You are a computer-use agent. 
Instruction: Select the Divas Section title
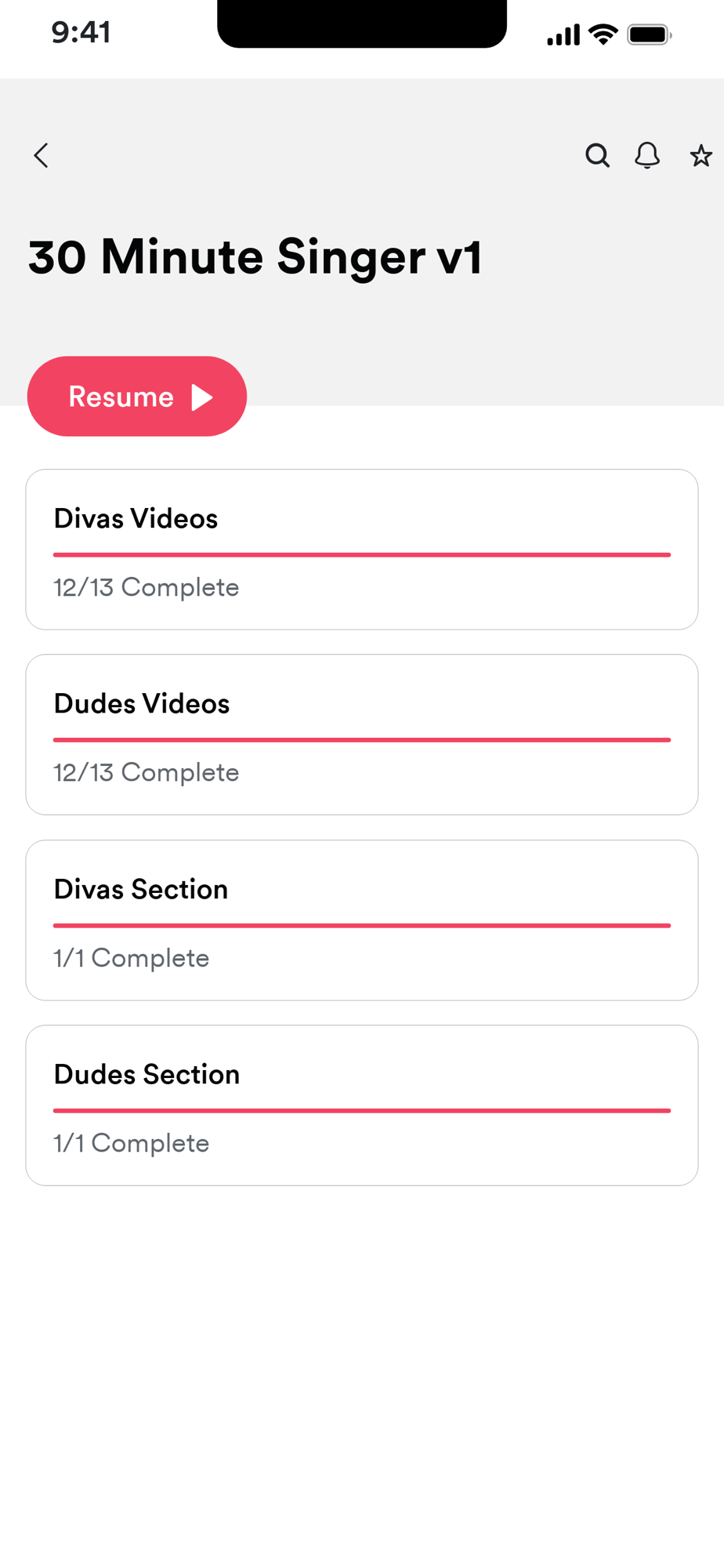[141, 890]
